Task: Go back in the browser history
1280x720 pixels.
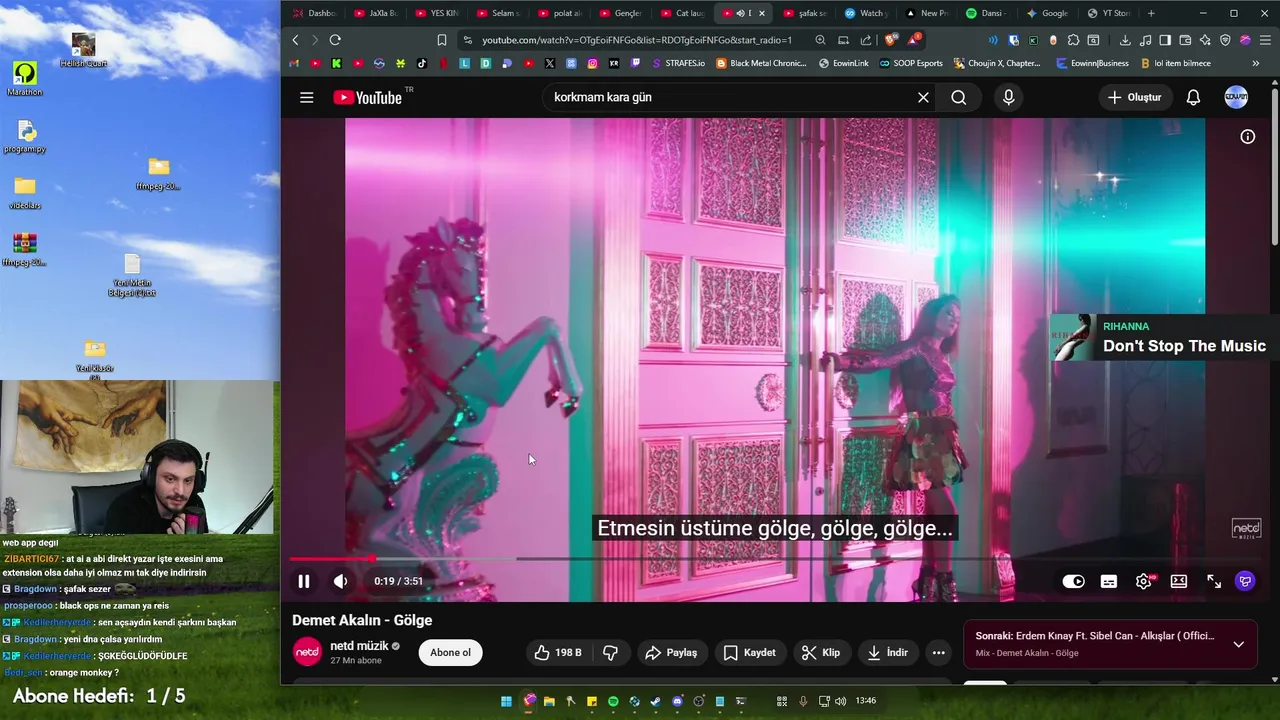Action: point(295,40)
